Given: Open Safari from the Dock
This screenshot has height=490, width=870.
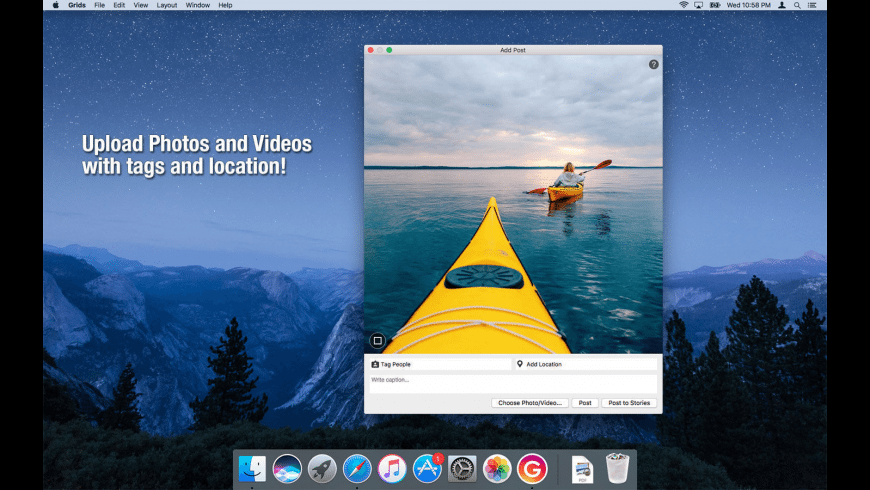Looking at the screenshot, I should [x=357, y=469].
